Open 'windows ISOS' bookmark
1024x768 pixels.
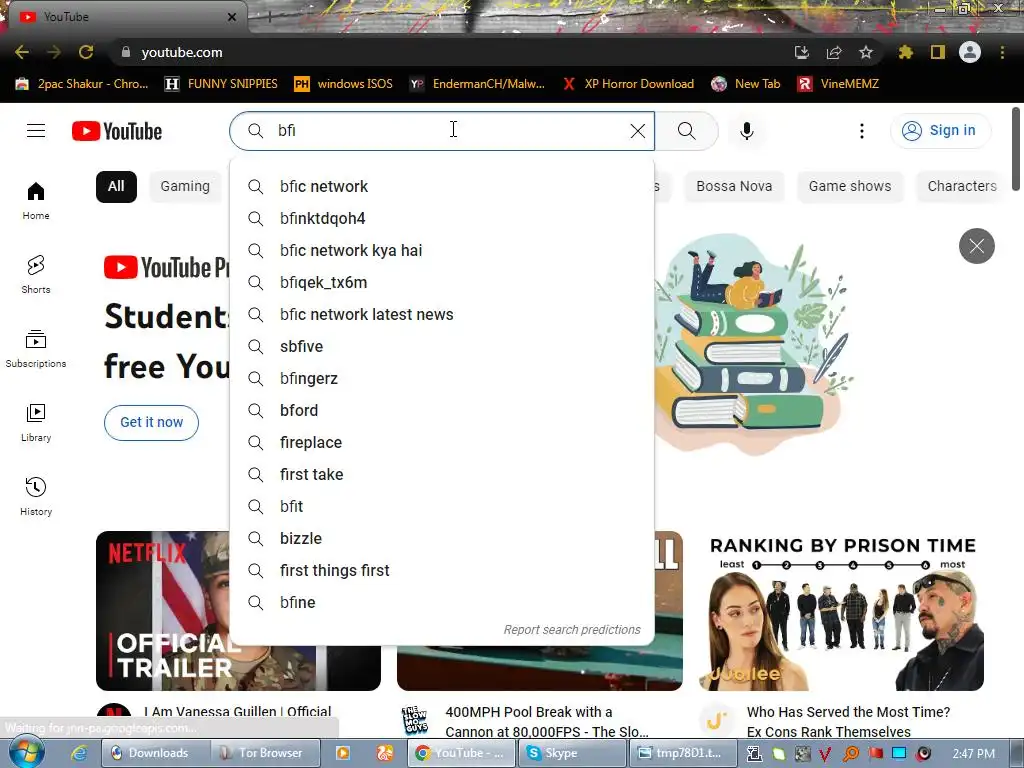coord(344,84)
